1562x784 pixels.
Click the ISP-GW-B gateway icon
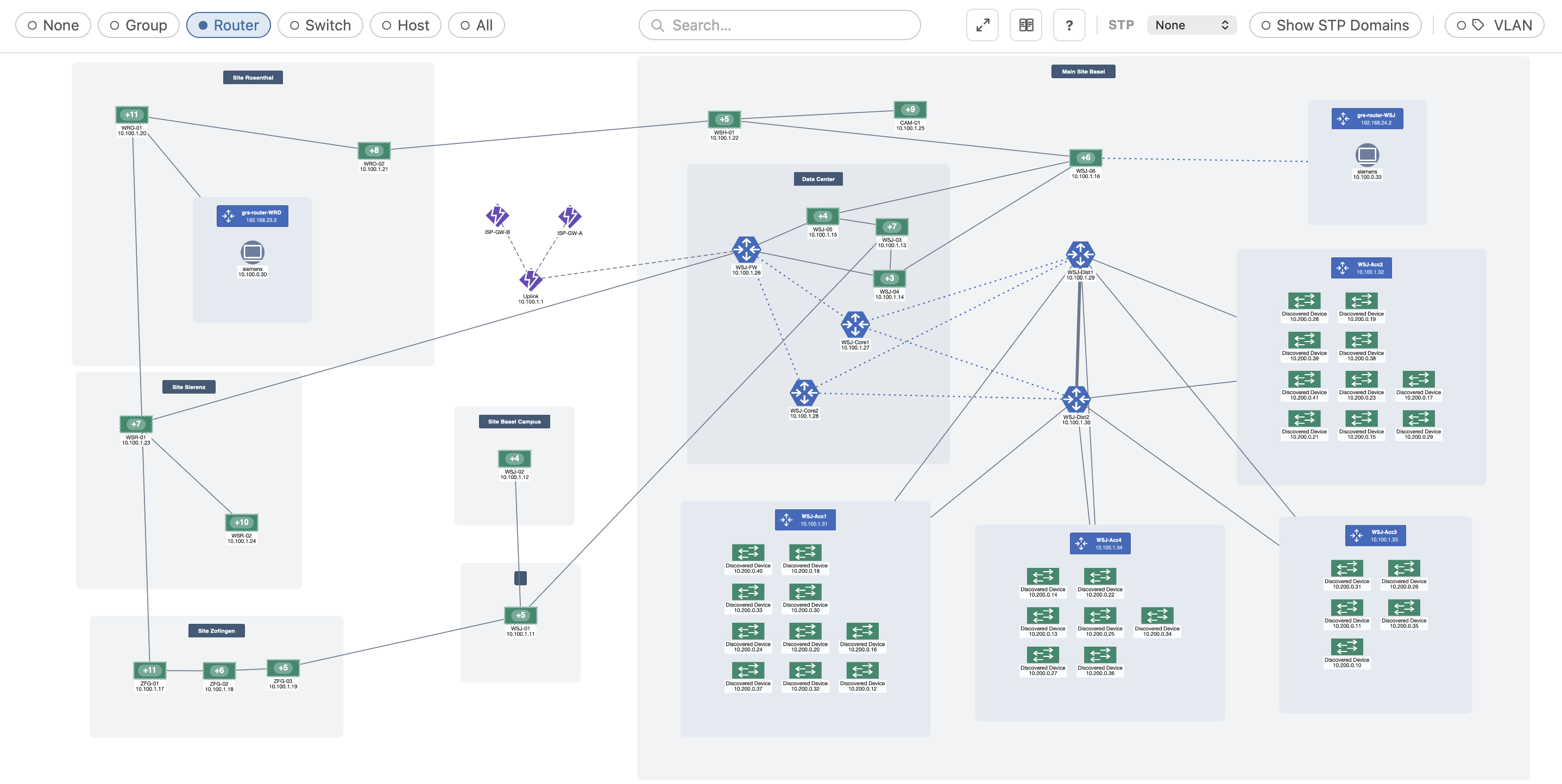pos(497,215)
